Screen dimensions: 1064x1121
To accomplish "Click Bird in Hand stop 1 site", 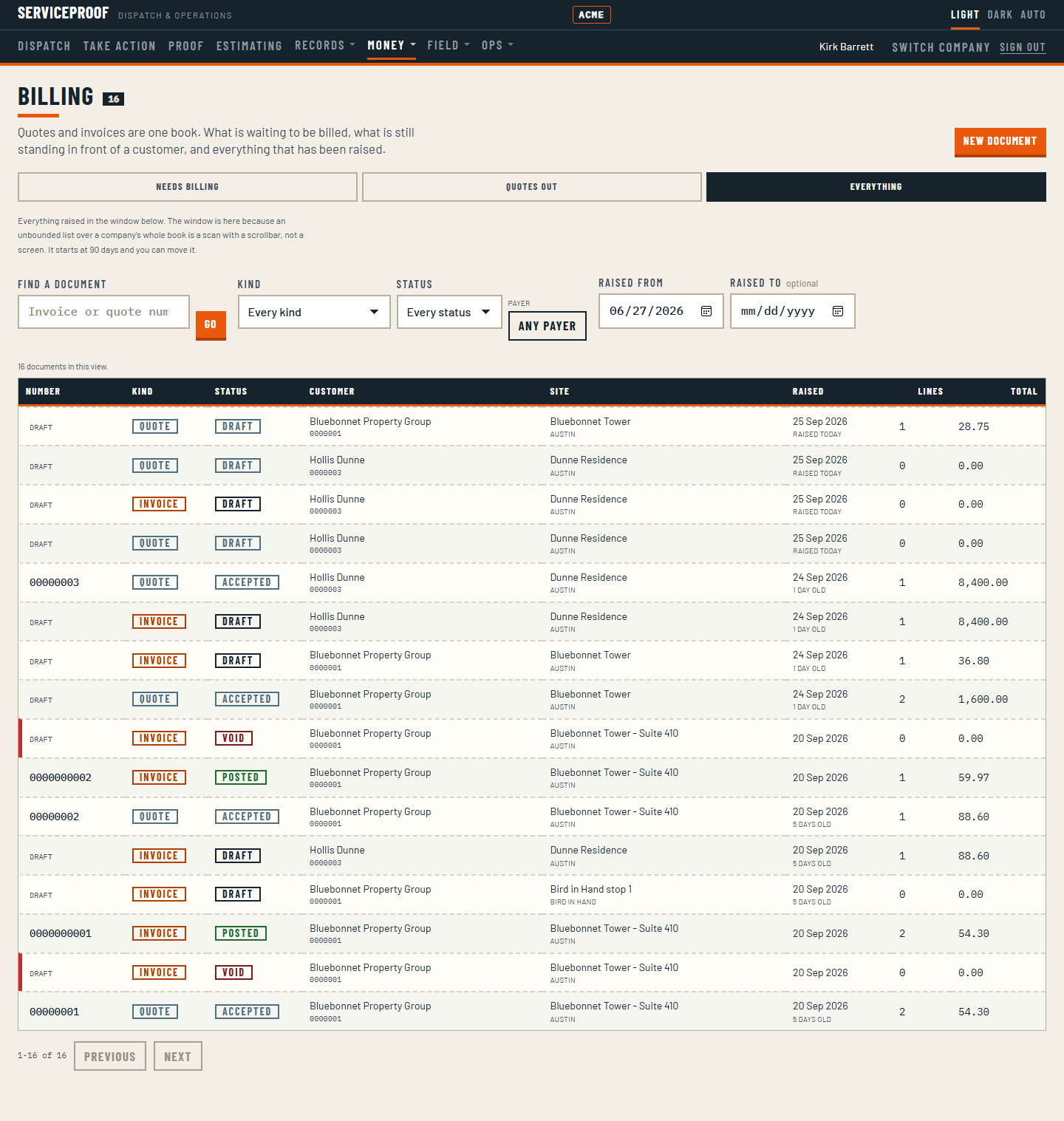I will click(x=591, y=889).
